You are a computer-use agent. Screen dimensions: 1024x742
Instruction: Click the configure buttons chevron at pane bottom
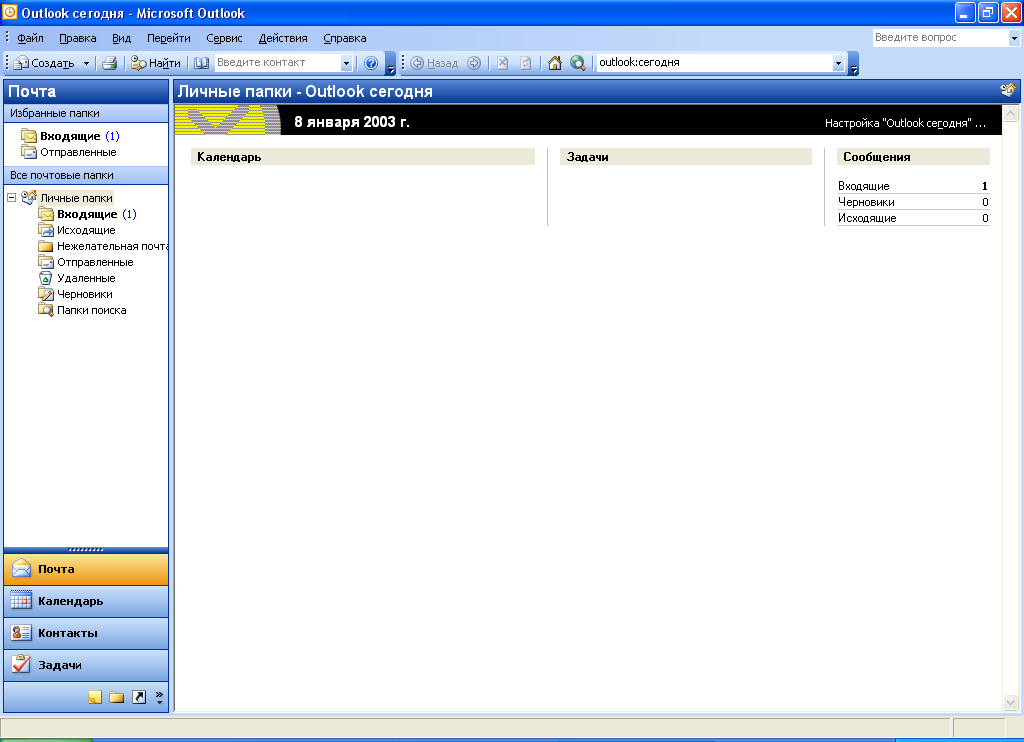pos(159,697)
